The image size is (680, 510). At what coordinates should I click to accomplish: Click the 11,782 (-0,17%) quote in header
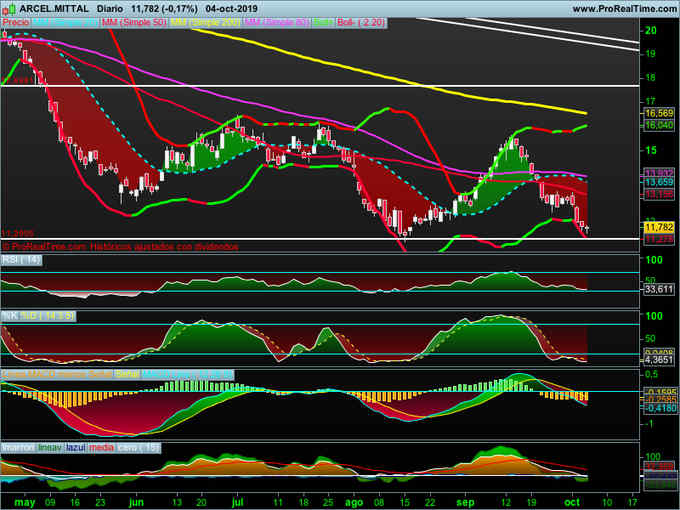(x=165, y=9)
